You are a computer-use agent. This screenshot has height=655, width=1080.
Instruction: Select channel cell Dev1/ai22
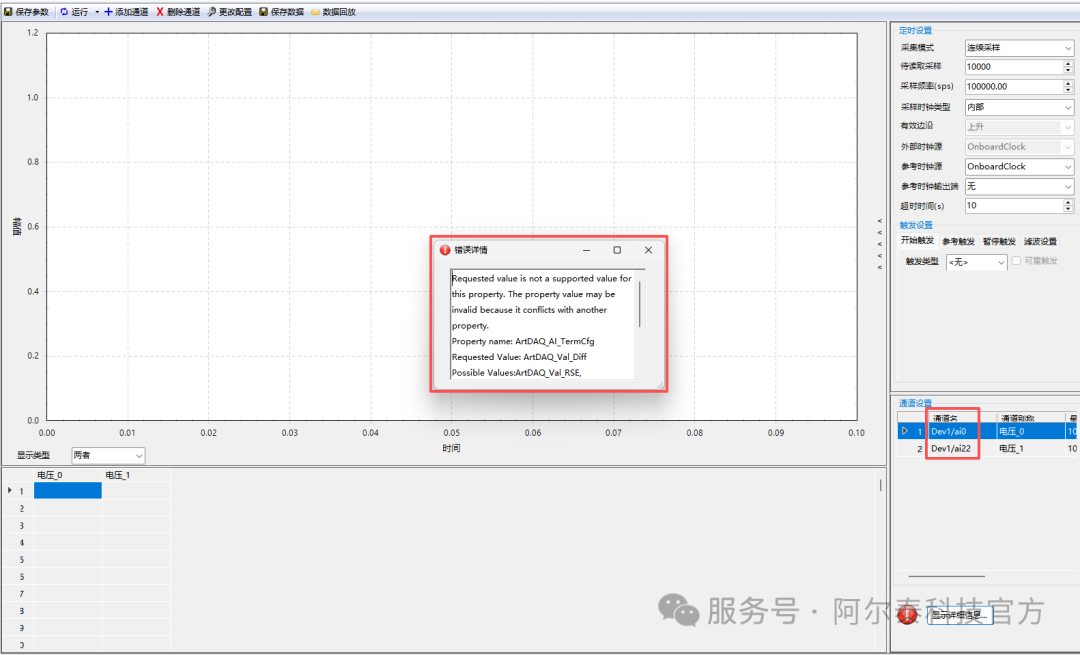(961, 448)
